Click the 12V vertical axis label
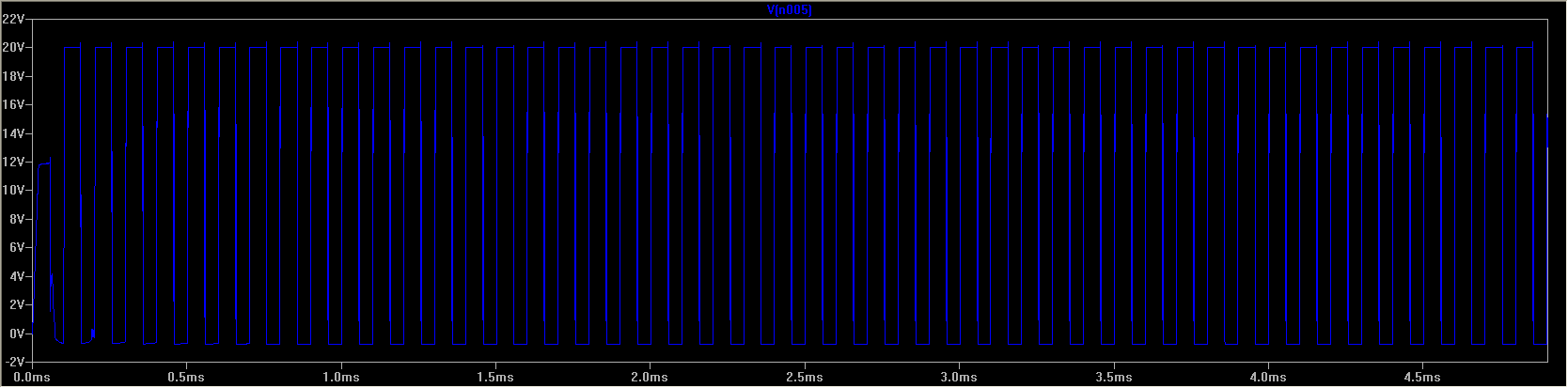This screenshot has height=388, width=1568. (x=13, y=162)
